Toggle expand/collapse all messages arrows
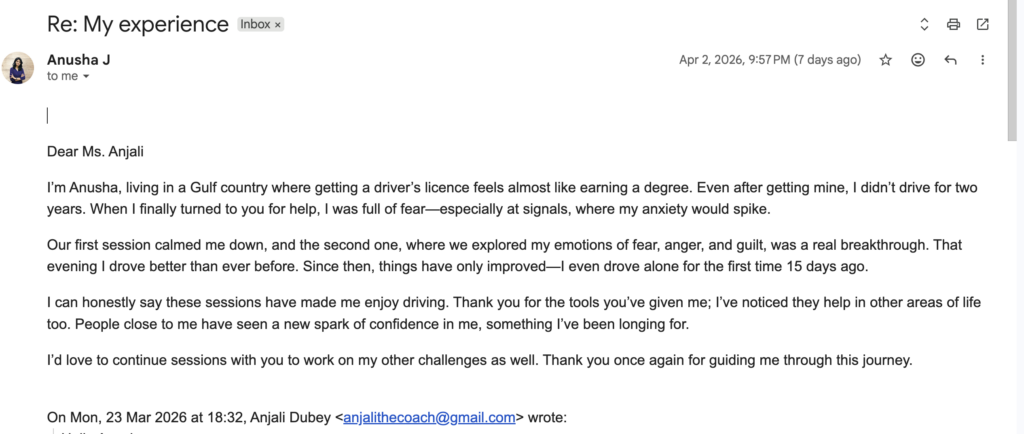1024x434 pixels. (924, 24)
